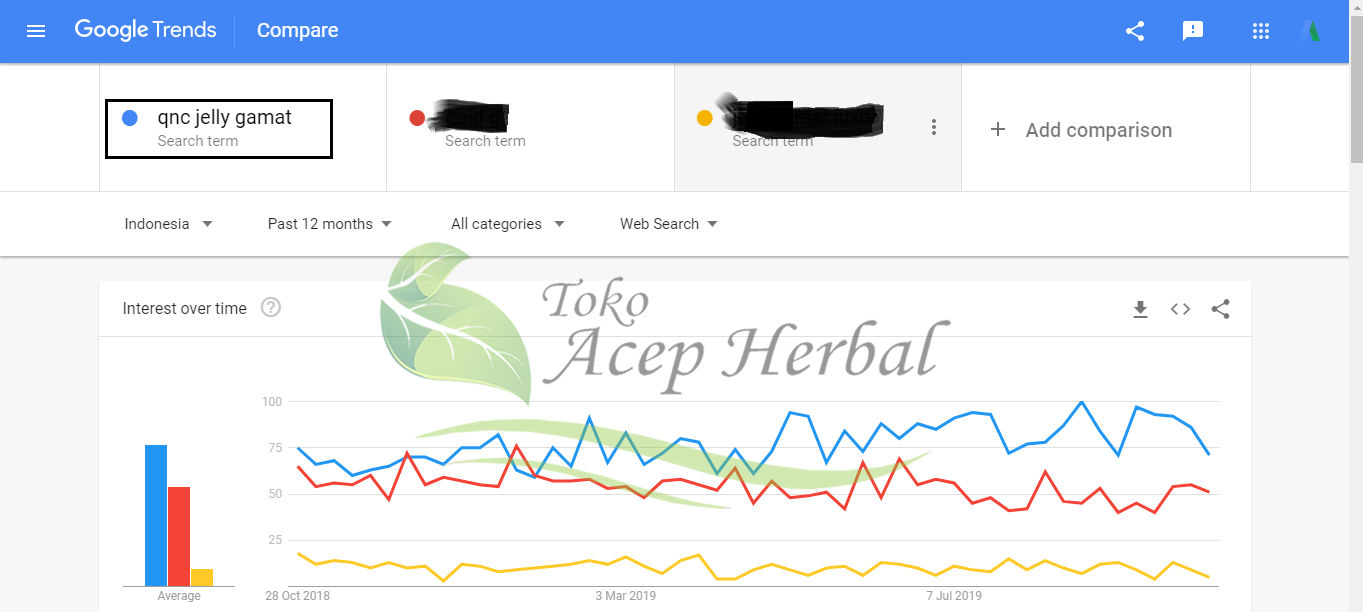Click the blue average bar
The height and width of the screenshot is (612, 1363).
point(156,515)
